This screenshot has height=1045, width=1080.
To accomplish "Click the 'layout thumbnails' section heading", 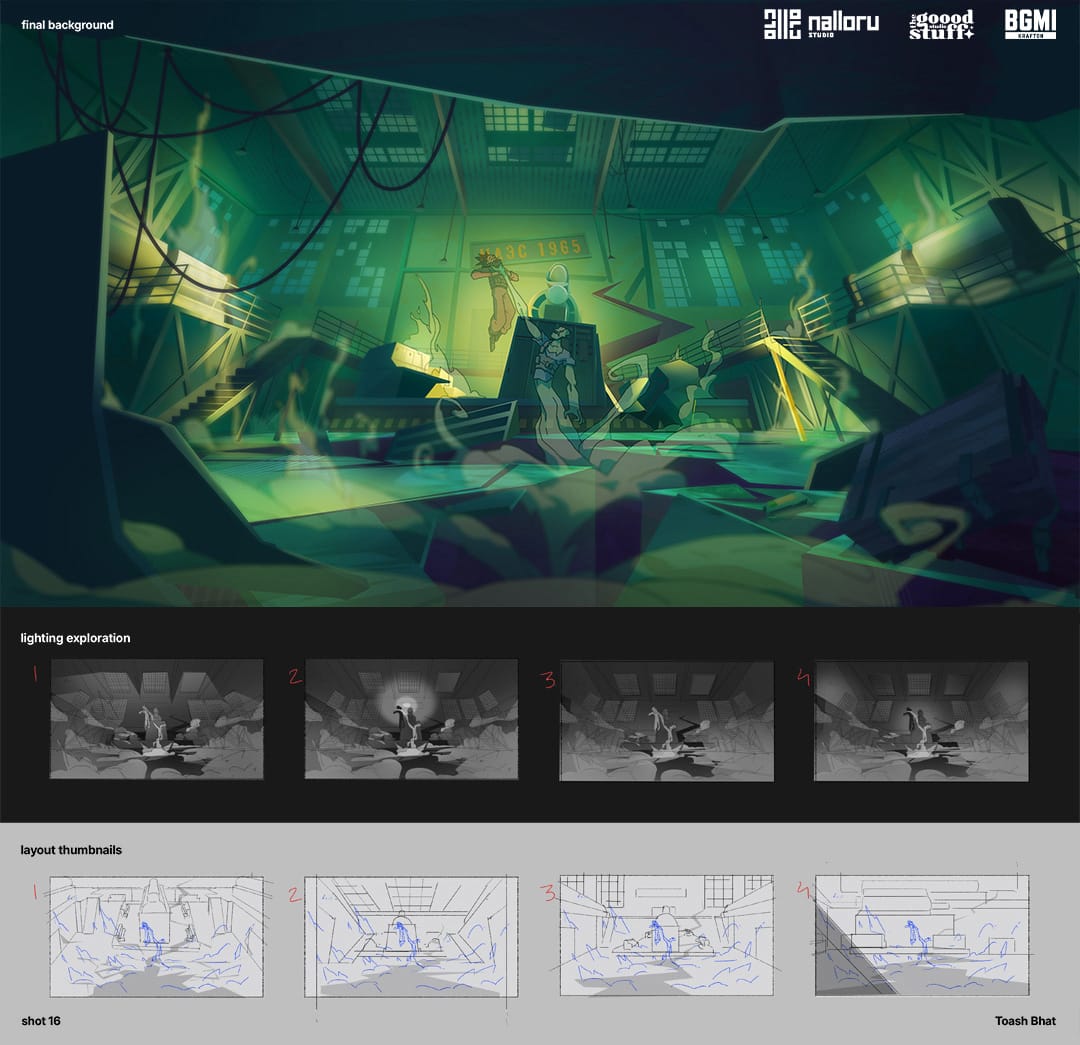I will click(71, 850).
